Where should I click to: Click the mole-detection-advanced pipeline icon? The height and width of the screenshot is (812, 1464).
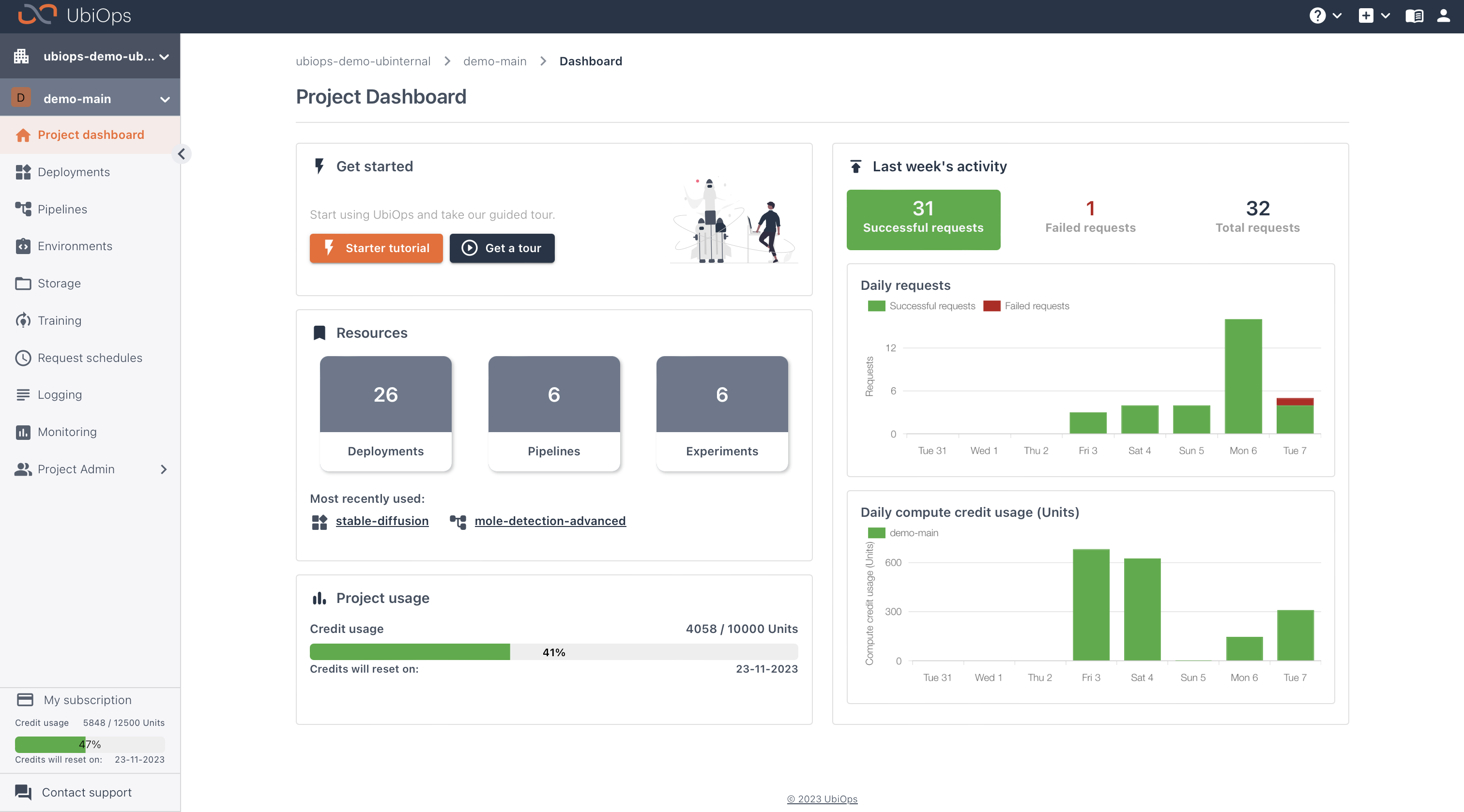pos(458,522)
